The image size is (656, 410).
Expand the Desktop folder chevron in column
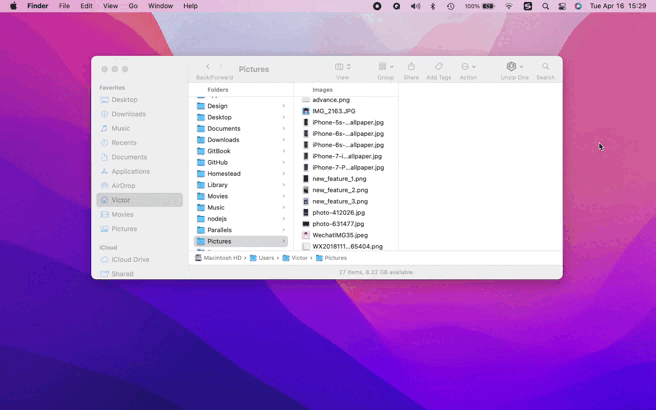click(x=284, y=117)
